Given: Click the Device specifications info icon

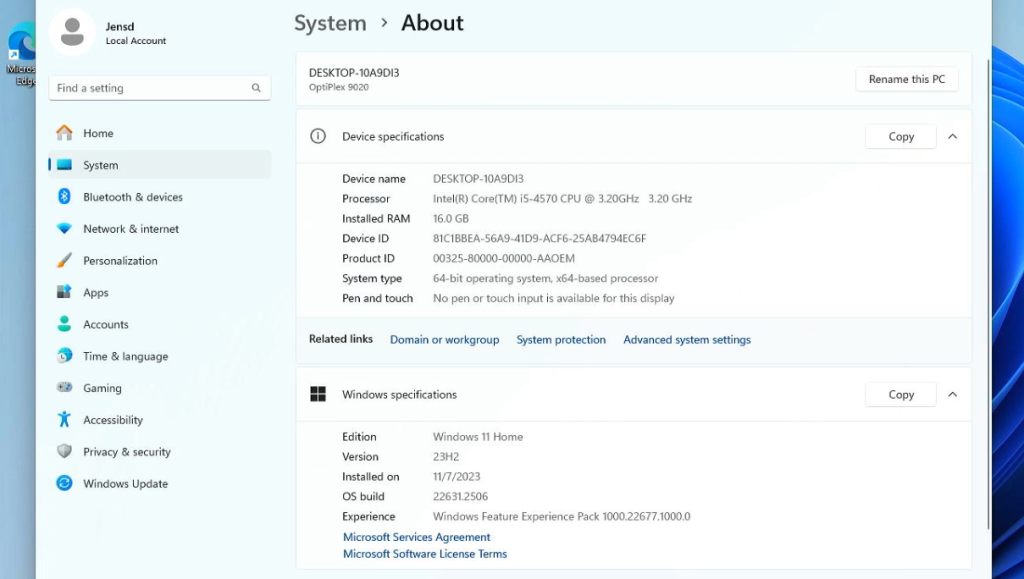Looking at the screenshot, I should tap(318, 136).
